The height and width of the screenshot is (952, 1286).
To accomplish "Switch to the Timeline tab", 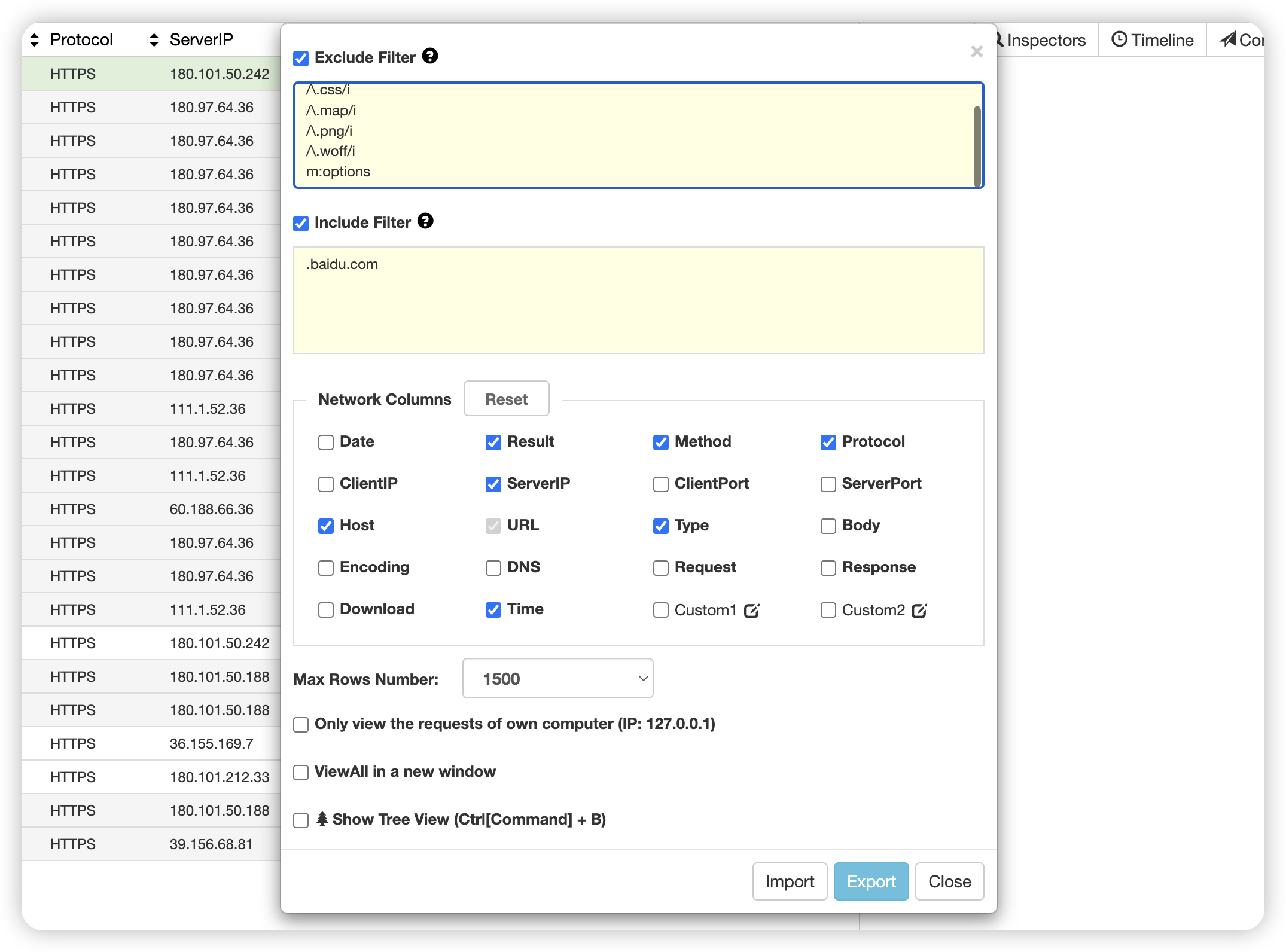I will 1152,40.
